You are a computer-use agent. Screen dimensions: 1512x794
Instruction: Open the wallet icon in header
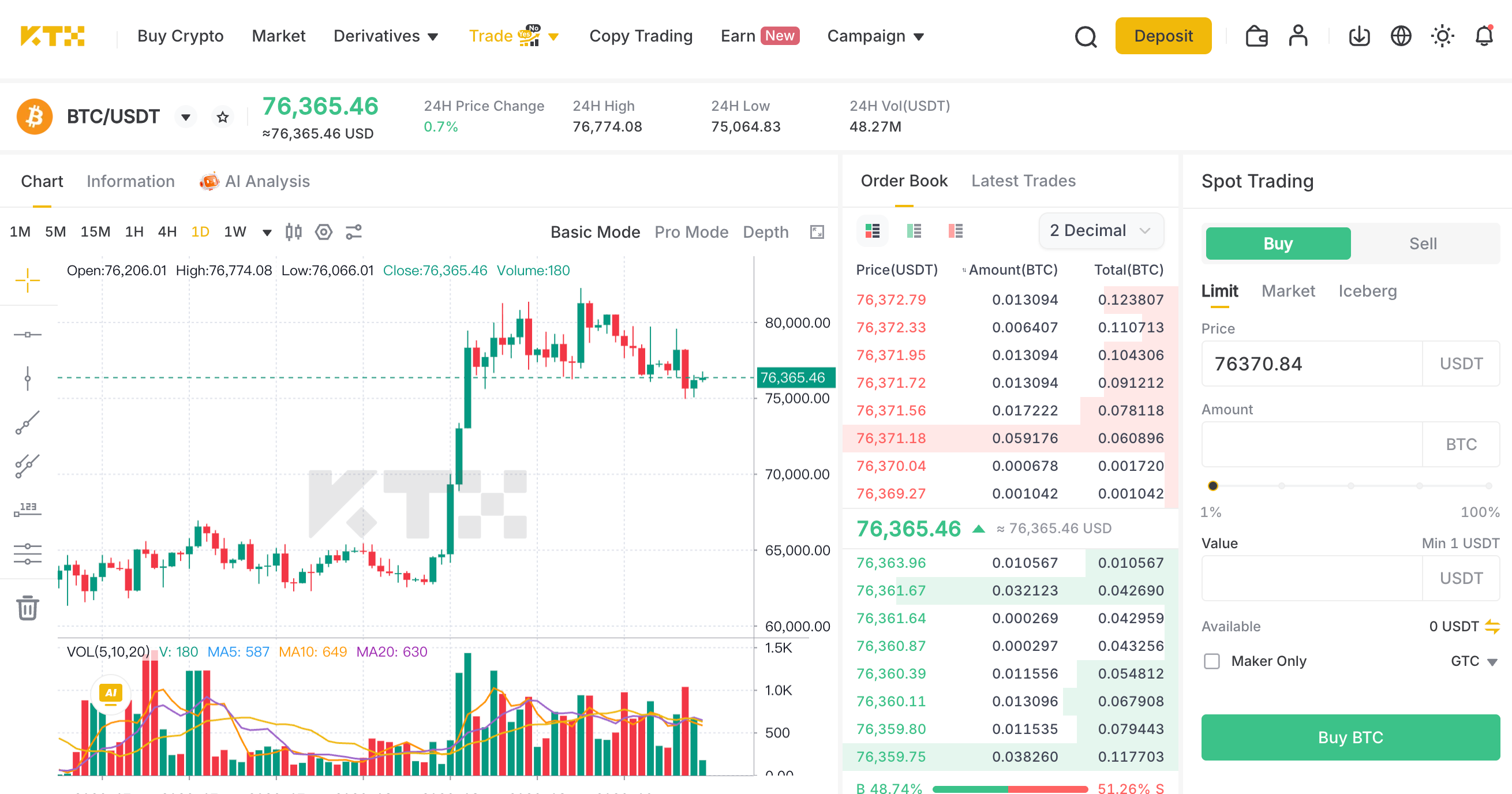(1256, 36)
